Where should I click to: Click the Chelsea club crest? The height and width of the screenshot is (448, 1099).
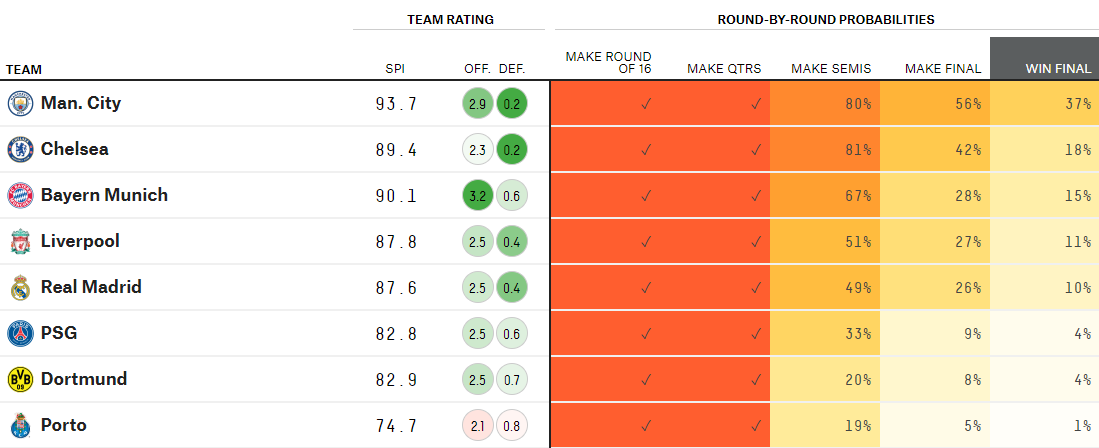click(20, 149)
